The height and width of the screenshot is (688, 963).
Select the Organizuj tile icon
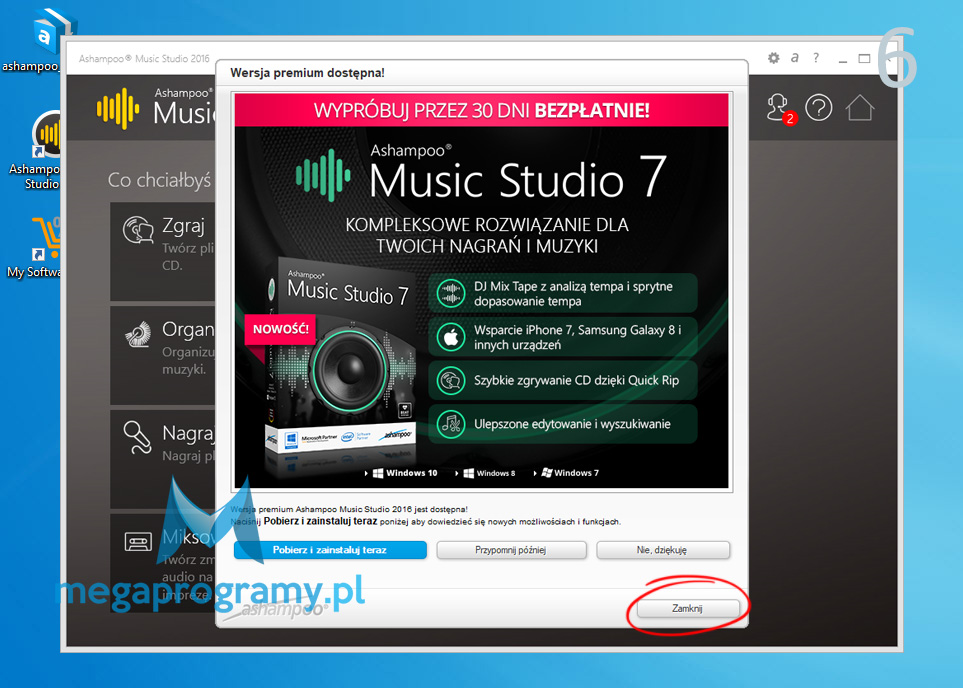pyautogui.click(x=138, y=334)
